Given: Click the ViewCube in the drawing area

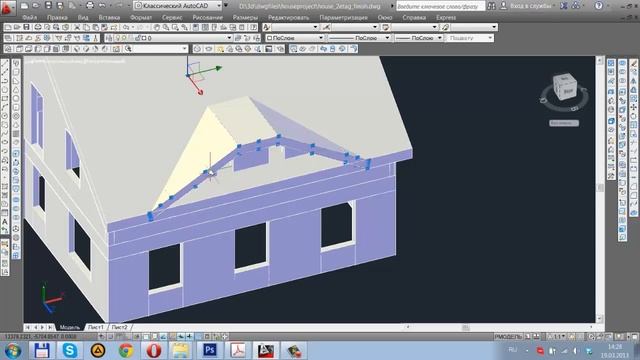Looking at the screenshot, I should tap(565, 87).
